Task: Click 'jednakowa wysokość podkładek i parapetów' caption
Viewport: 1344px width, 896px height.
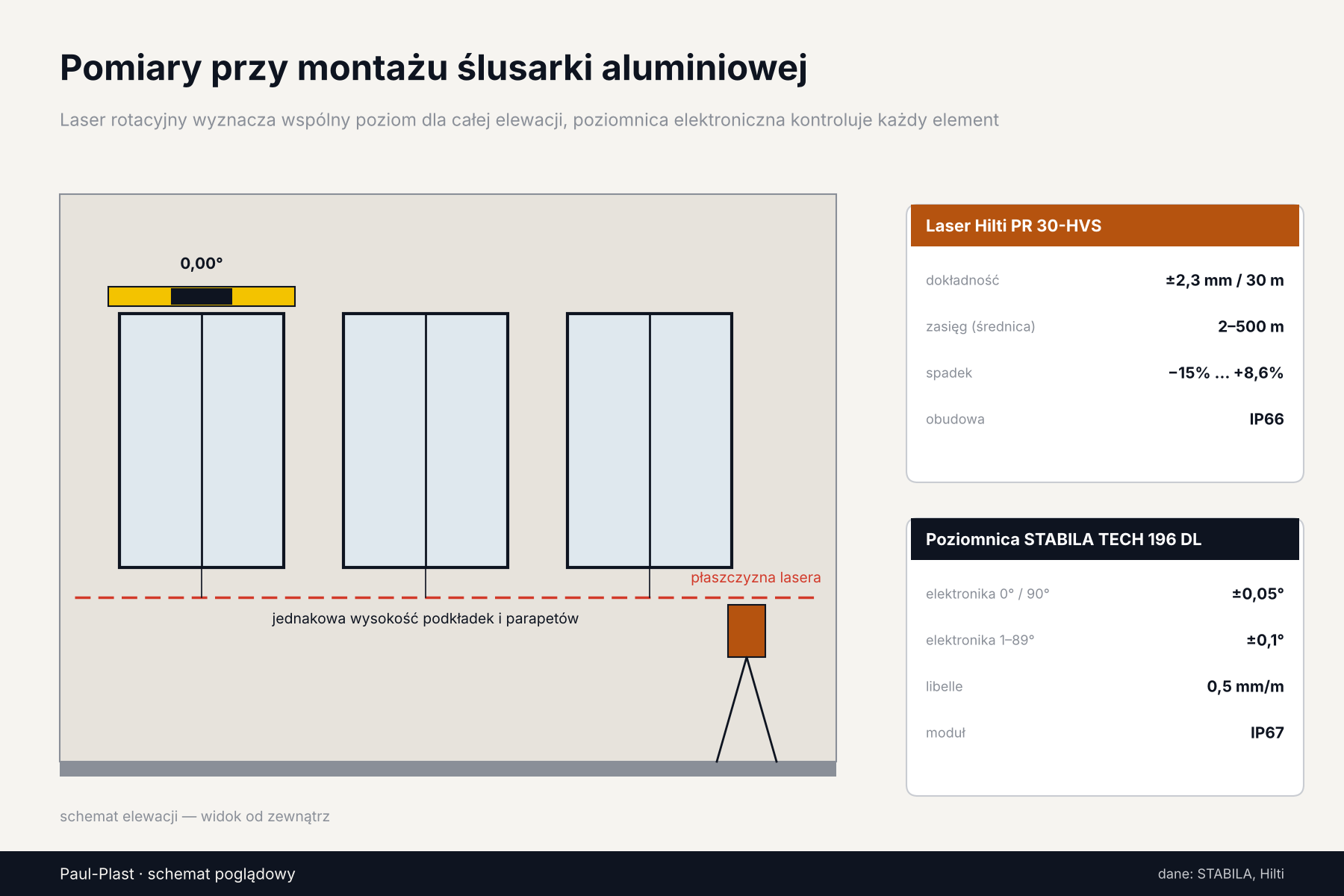Action: (x=425, y=618)
